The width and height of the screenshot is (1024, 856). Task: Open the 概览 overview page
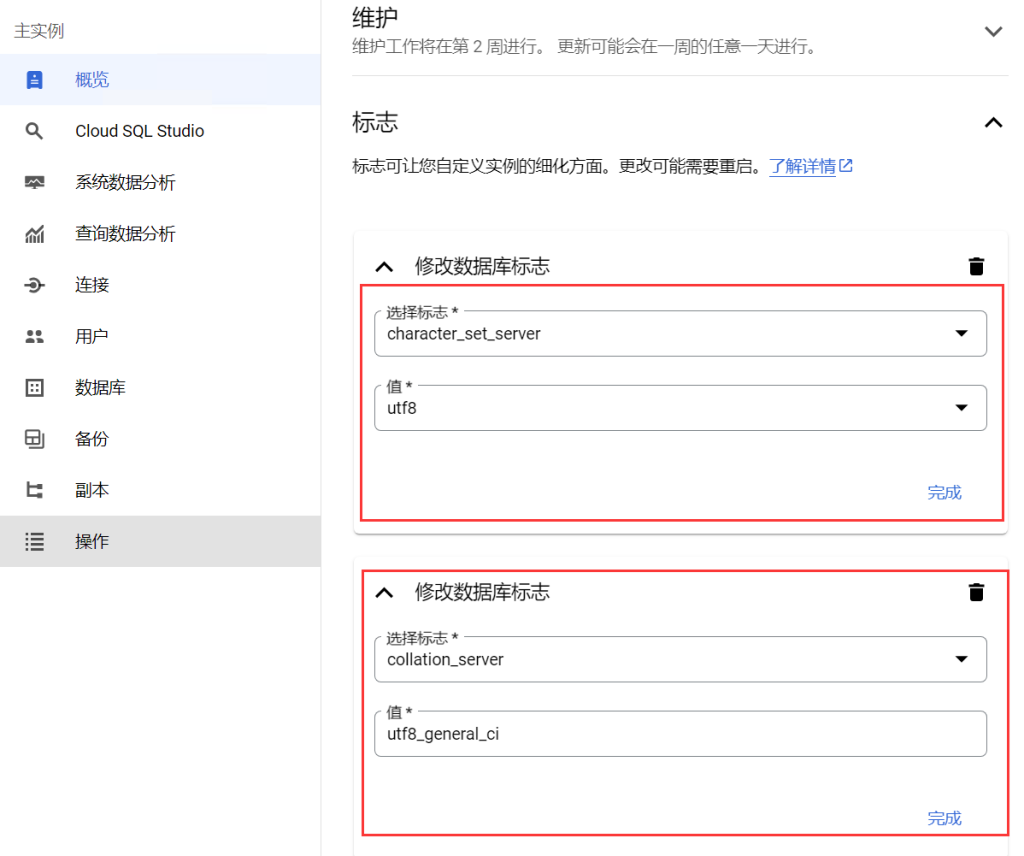tap(160, 80)
